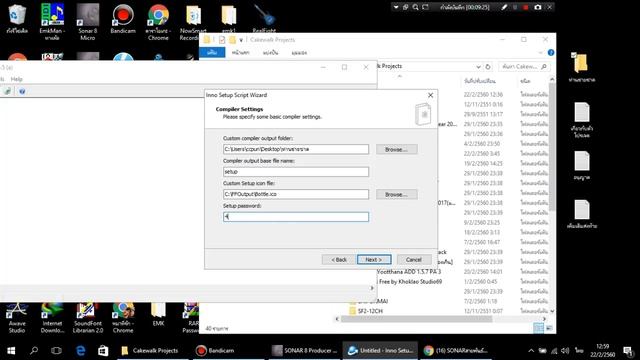Open the second ribbon tab in Cakewalk Projects Explorer
640x360 pixels.
coord(240,53)
